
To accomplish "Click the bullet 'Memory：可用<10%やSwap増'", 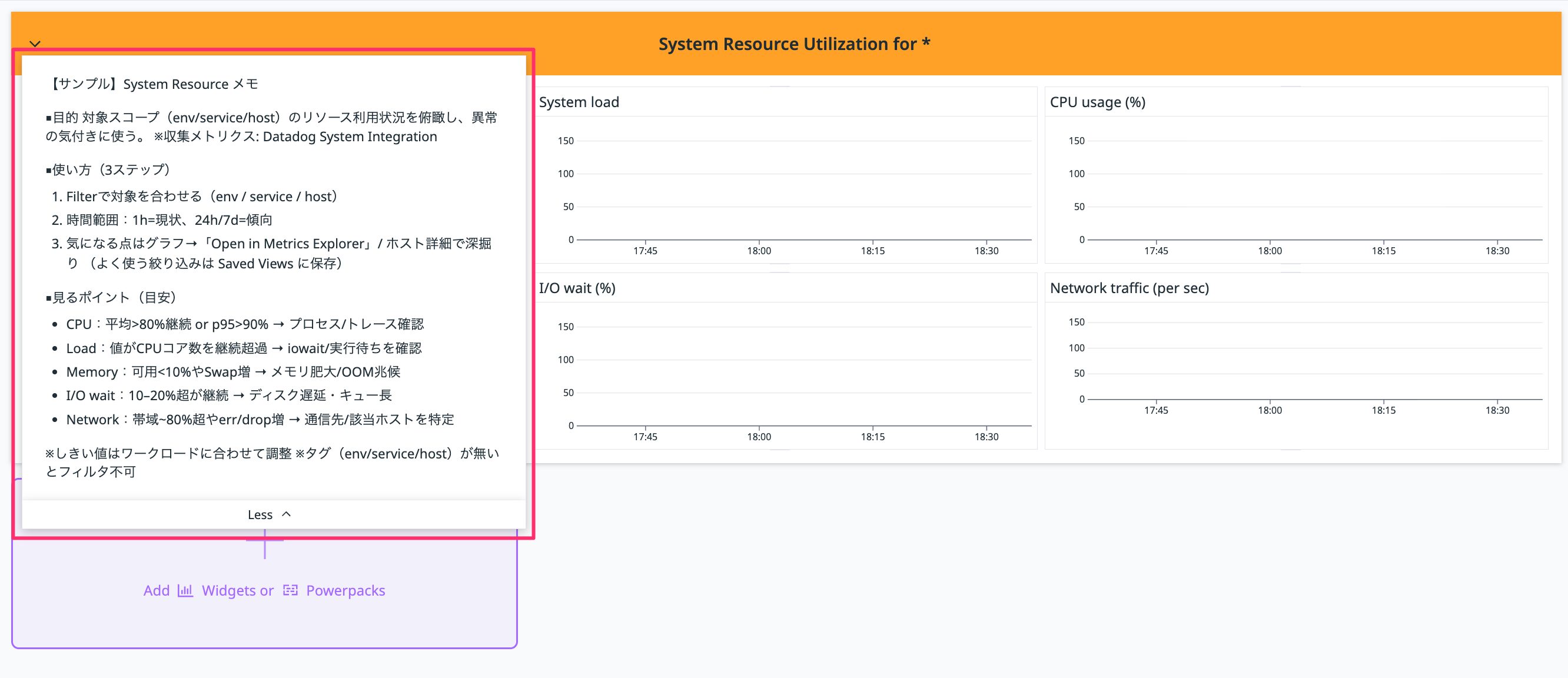I will (x=234, y=372).
